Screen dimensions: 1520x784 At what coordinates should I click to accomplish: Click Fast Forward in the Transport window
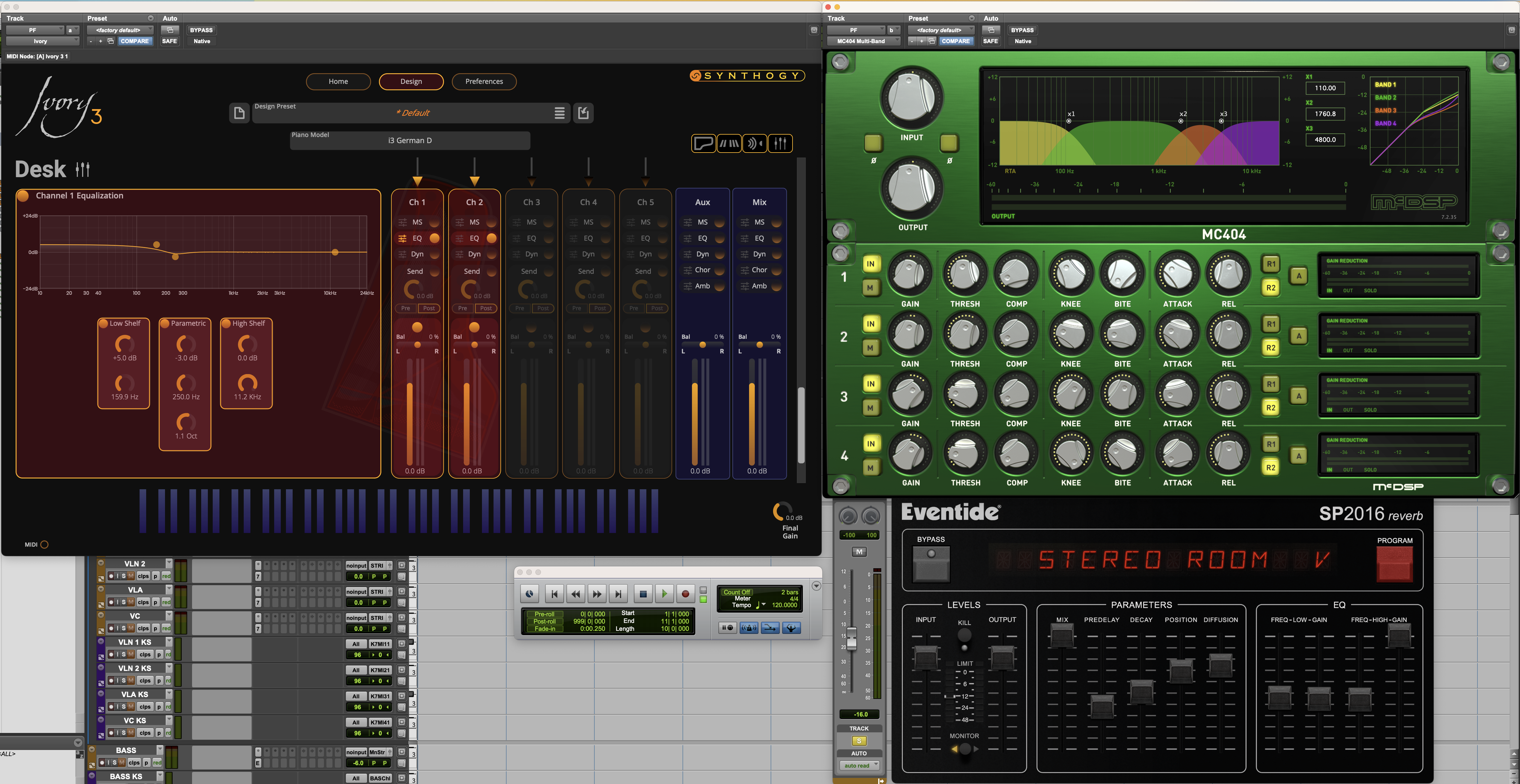click(597, 594)
